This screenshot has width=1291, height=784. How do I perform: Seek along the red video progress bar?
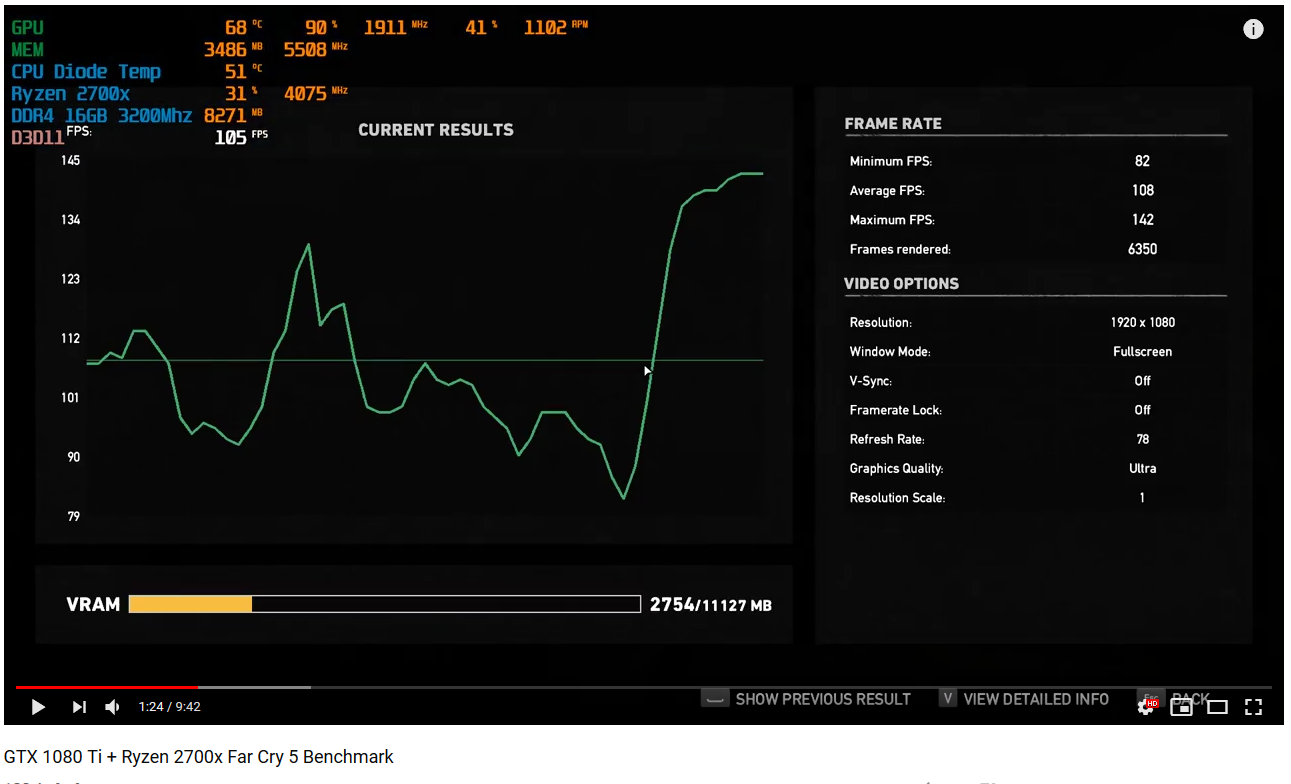coord(107,687)
